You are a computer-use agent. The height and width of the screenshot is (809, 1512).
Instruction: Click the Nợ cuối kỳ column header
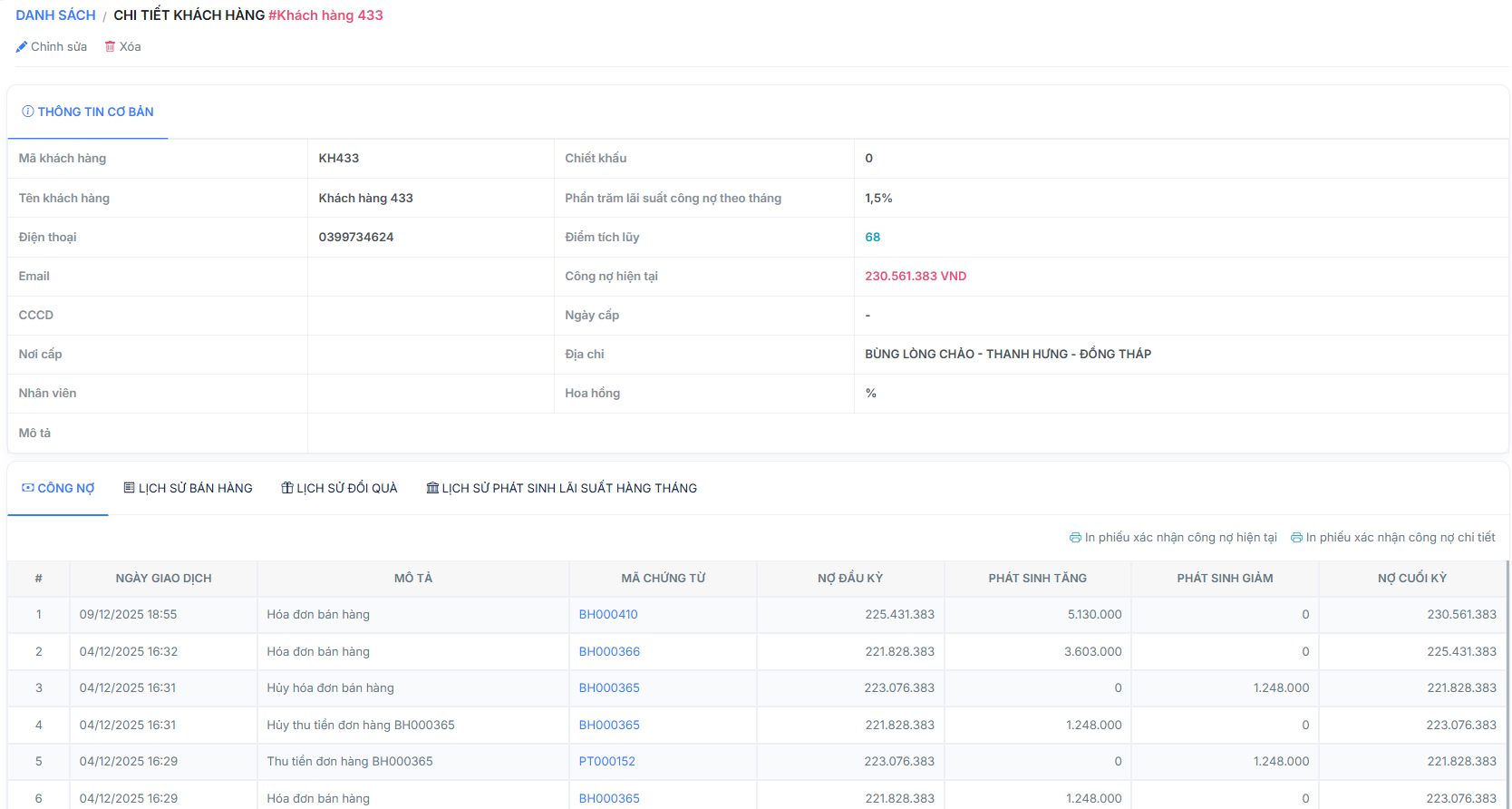coord(1411,578)
